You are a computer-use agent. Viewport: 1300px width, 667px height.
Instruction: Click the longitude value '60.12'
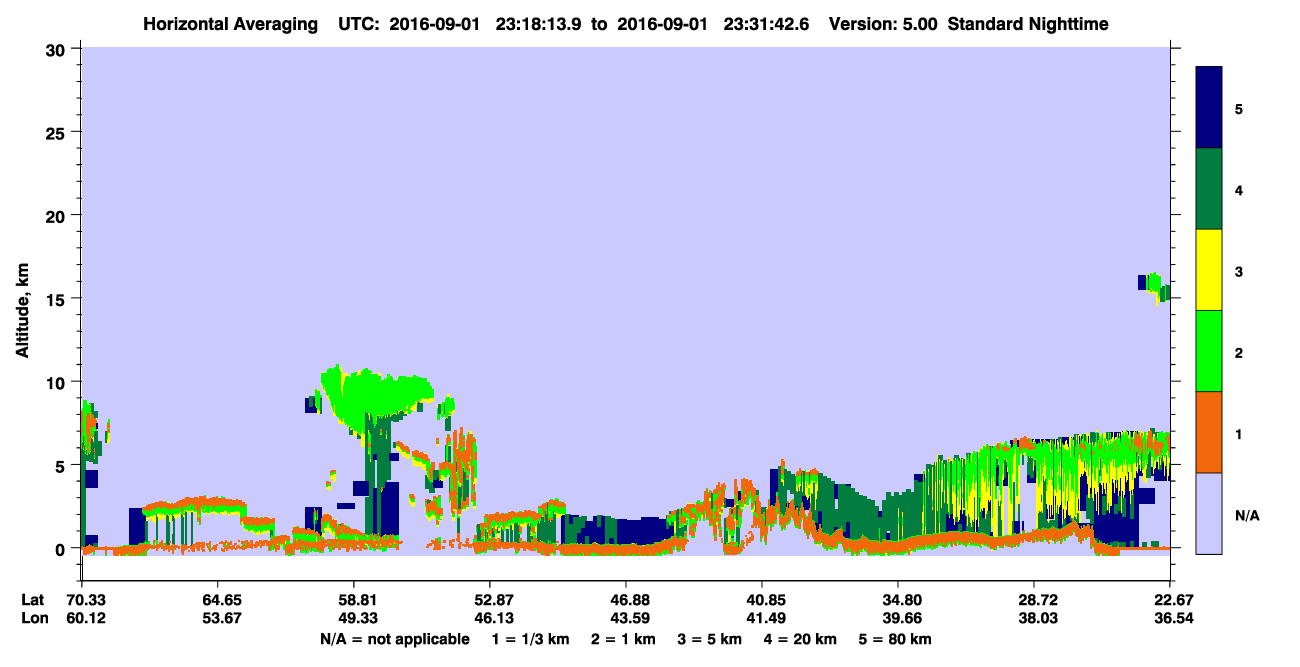click(x=82, y=619)
